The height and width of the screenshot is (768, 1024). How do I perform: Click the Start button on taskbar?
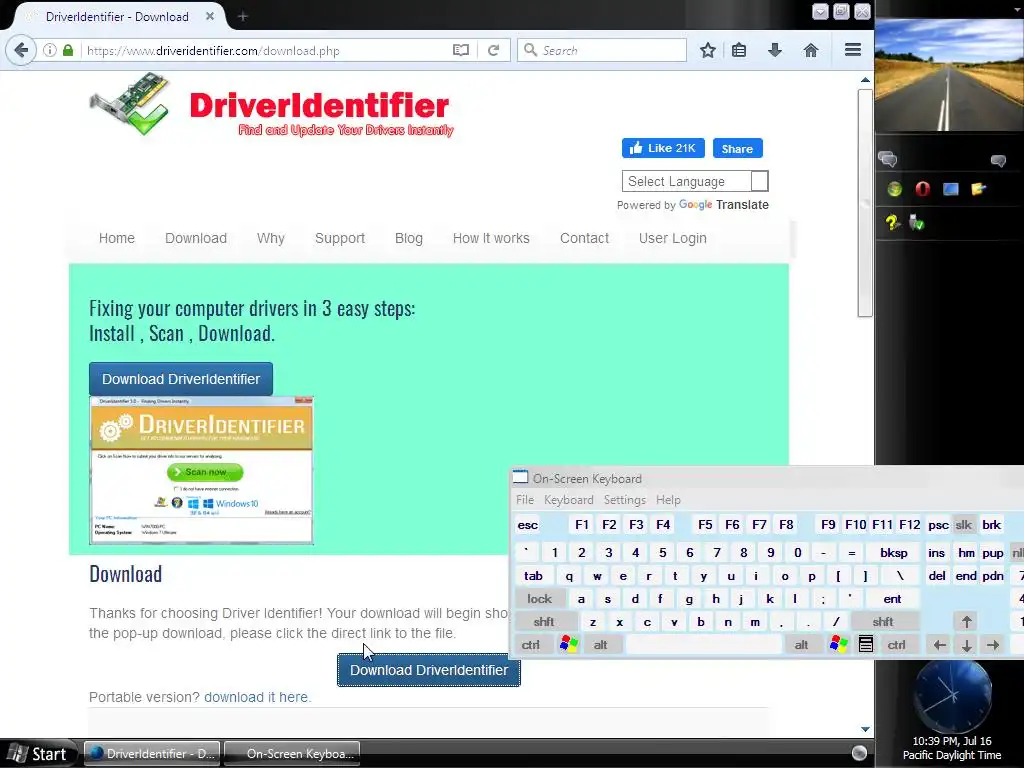point(40,754)
